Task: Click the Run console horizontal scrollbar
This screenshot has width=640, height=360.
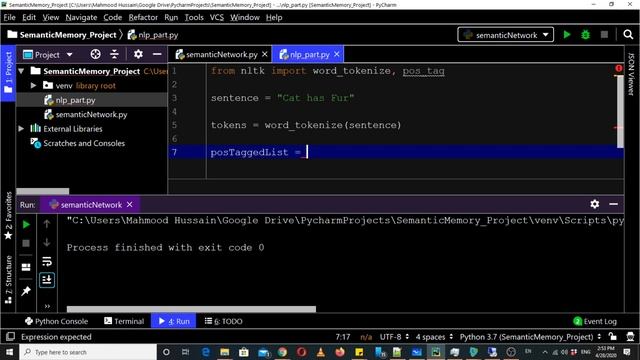Action: point(191,309)
